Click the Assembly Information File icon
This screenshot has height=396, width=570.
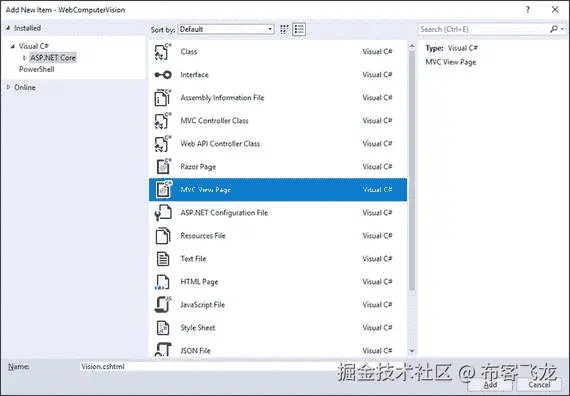[163, 97]
